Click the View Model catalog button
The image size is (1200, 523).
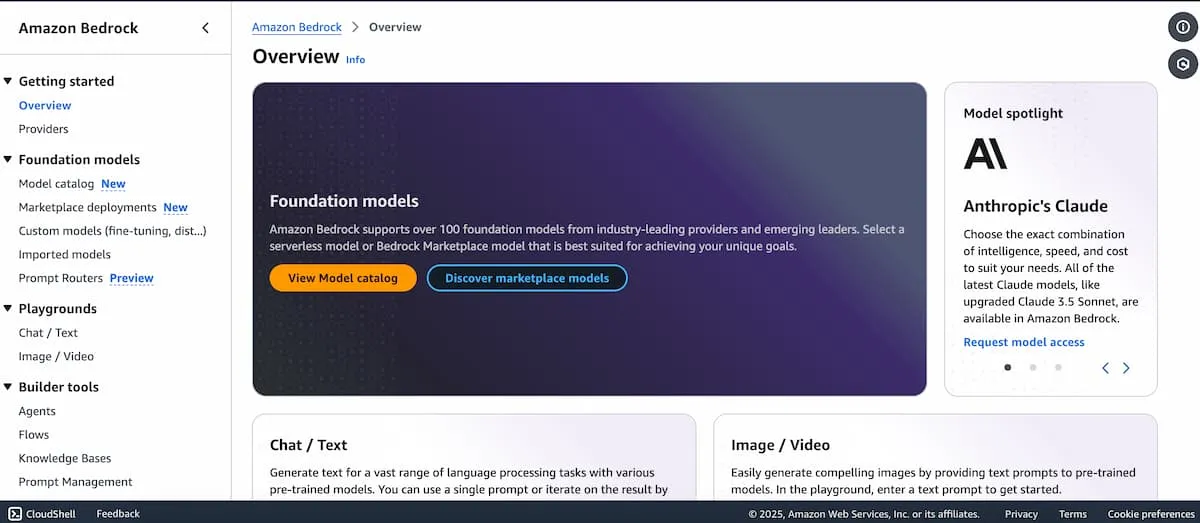343,278
